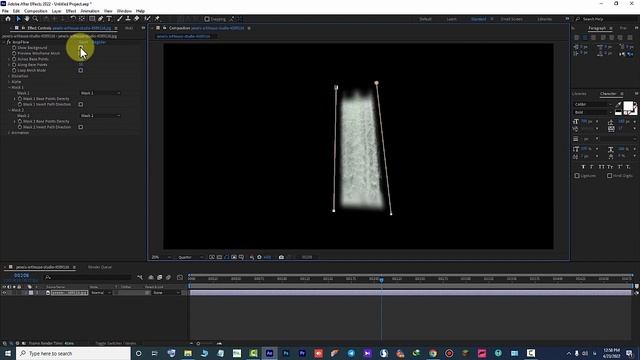
Task: Select the Zoom magnifier tool
Action: (36, 19)
